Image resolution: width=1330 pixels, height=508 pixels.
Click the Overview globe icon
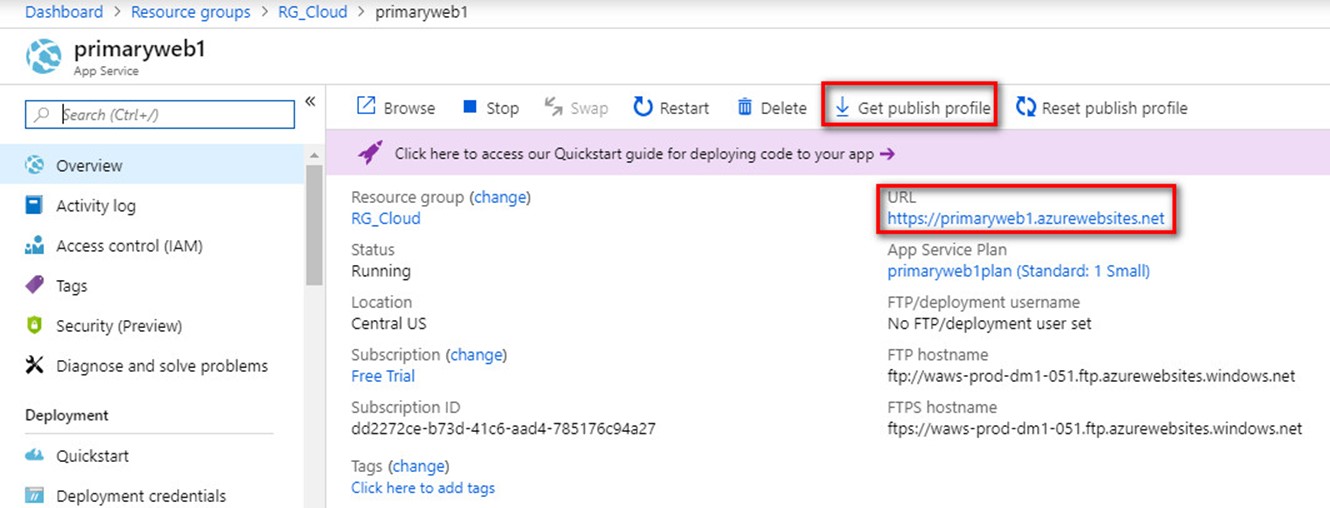pyautogui.click(x=35, y=165)
